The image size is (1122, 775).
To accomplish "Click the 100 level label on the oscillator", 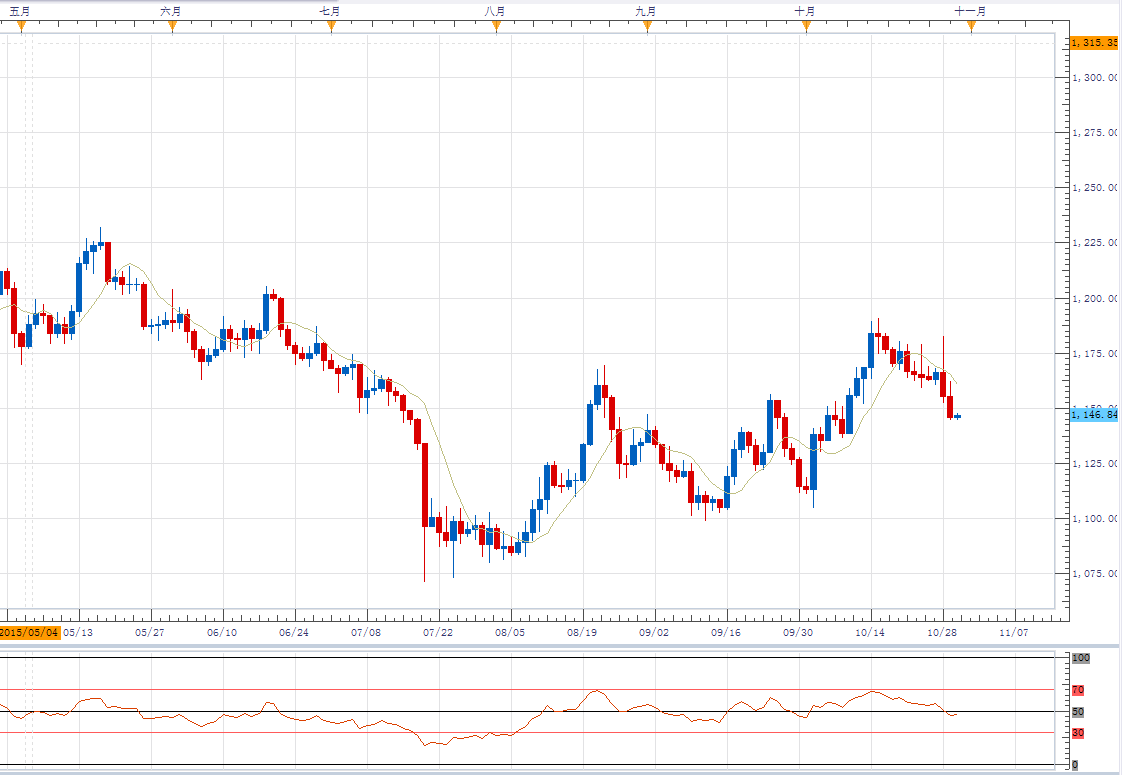I will coord(1080,658).
